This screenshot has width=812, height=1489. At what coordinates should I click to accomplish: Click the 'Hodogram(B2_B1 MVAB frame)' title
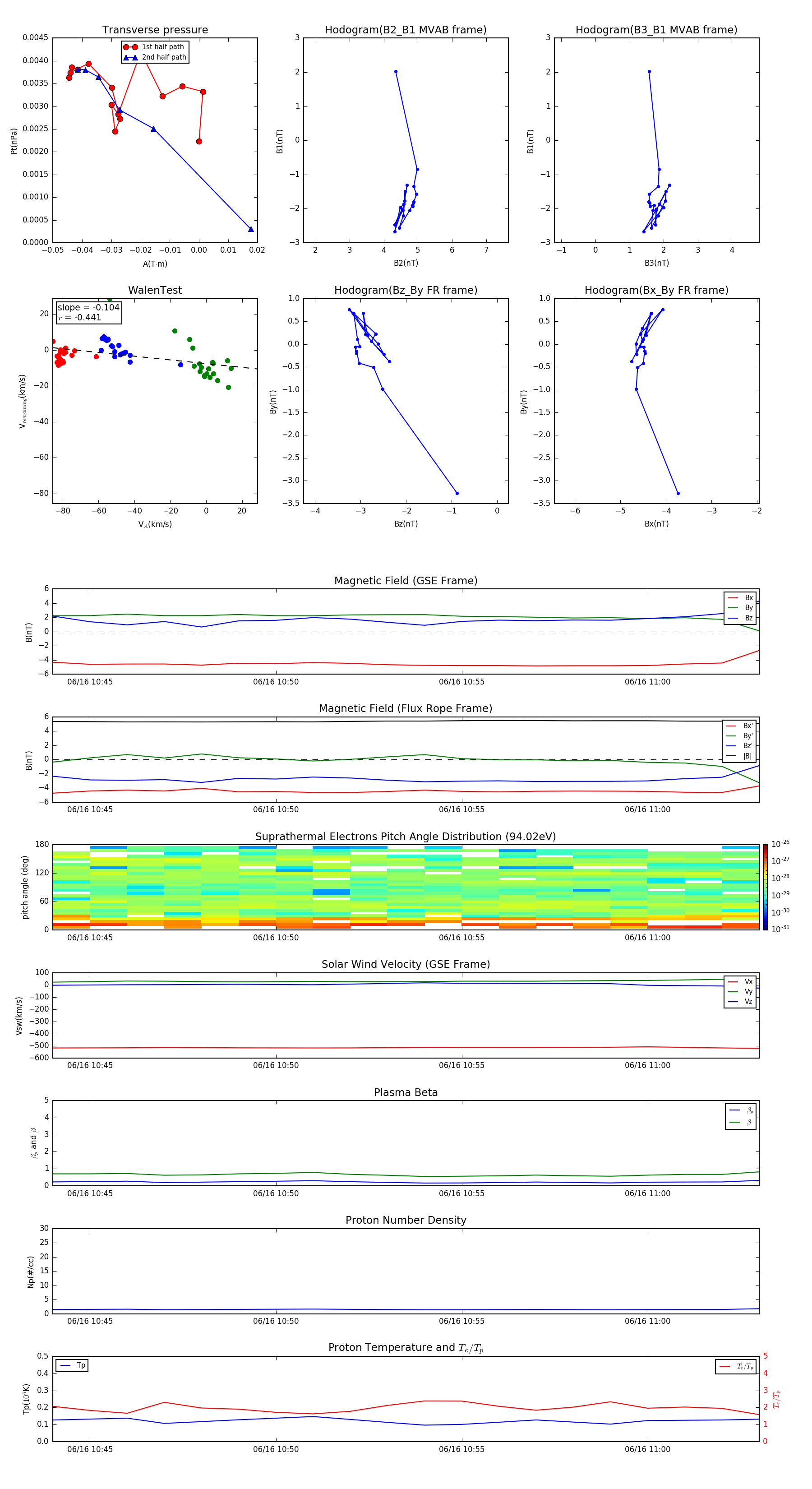406,29
